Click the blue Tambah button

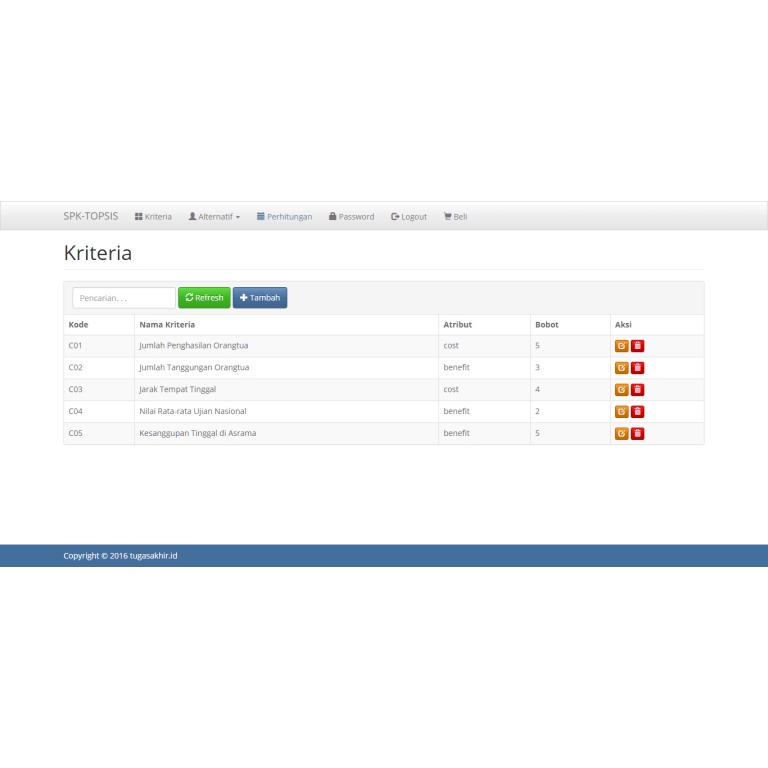(260, 298)
